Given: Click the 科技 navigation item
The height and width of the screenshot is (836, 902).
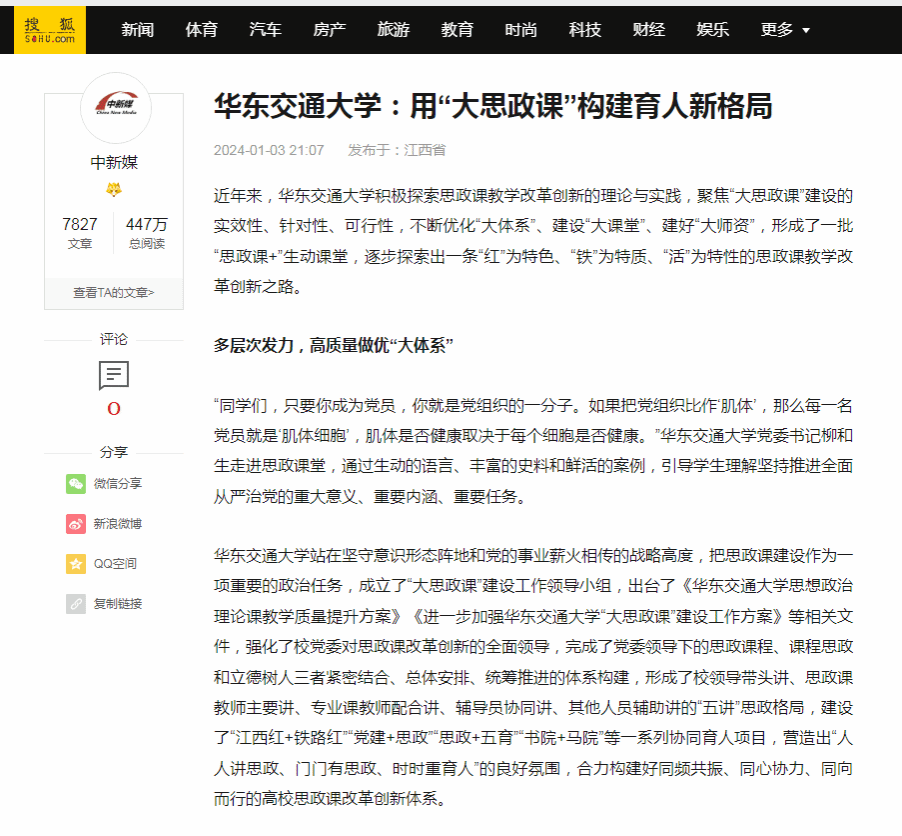Looking at the screenshot, I should coord(585,30).
